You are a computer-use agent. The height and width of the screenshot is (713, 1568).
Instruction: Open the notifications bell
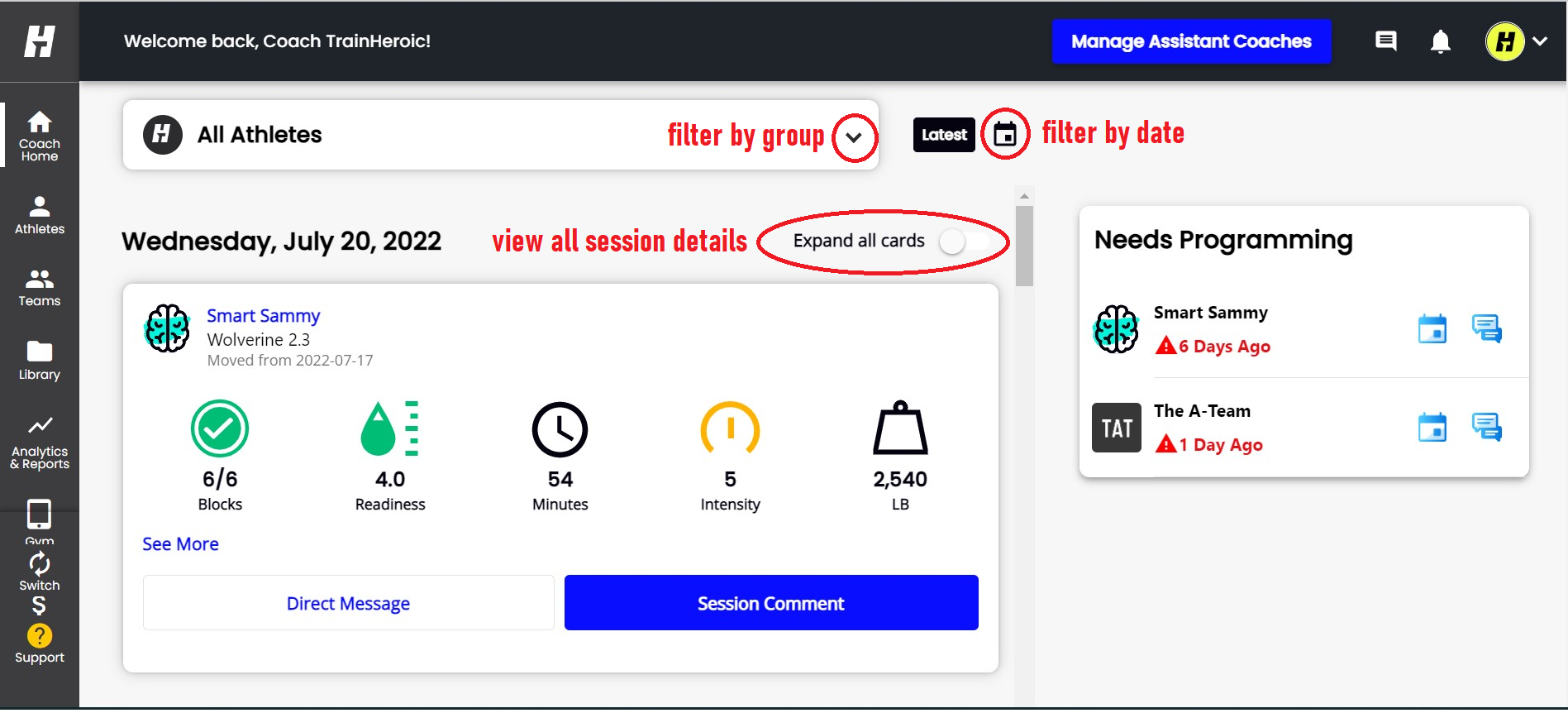tap(1441, 41)
